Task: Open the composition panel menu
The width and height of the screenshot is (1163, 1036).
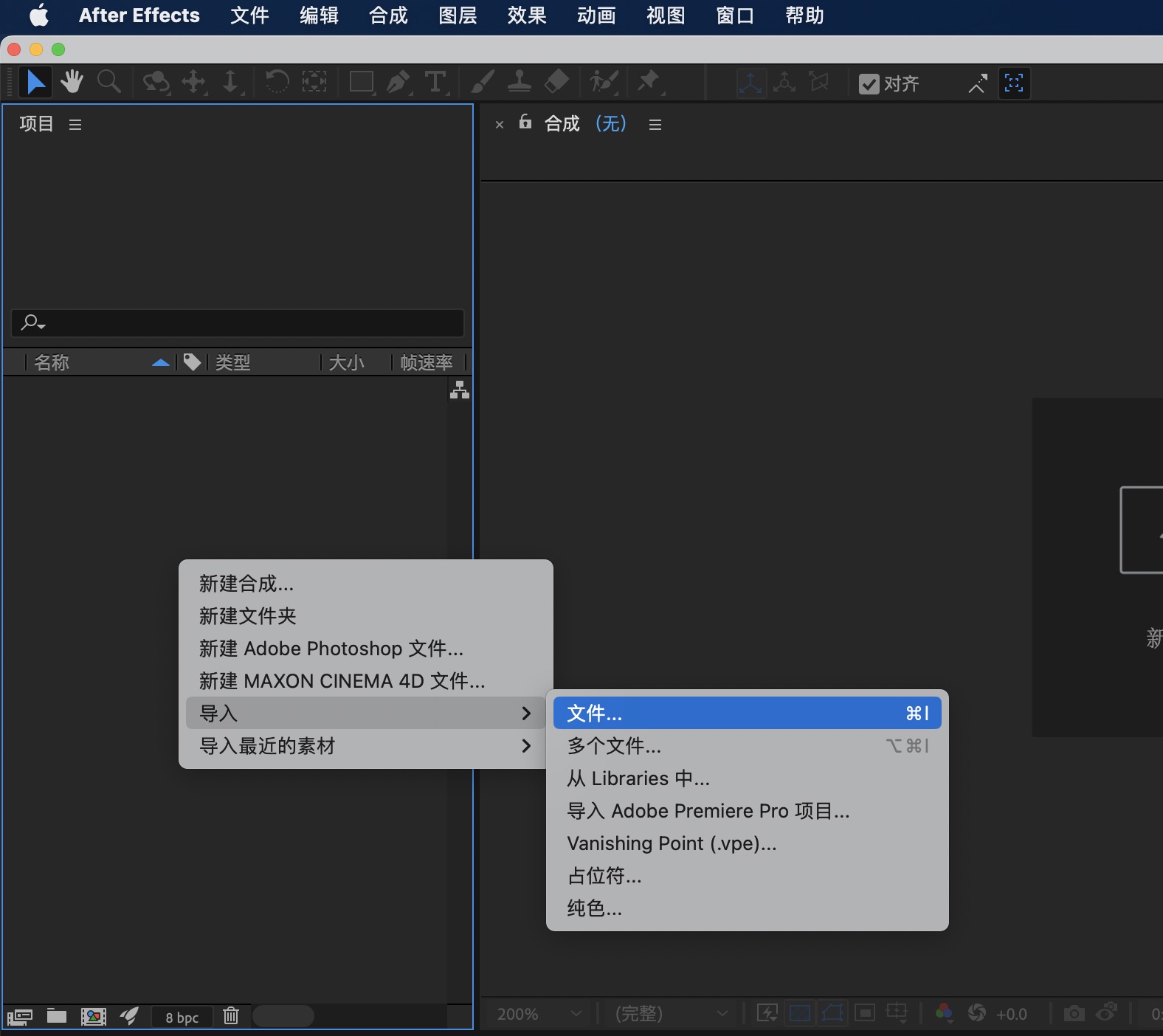Action: point(655,125)
